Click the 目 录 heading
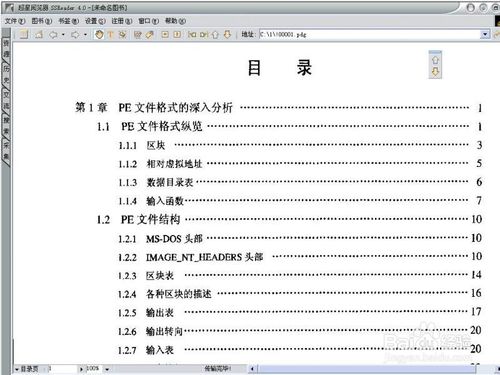 (x=279, y=68)
